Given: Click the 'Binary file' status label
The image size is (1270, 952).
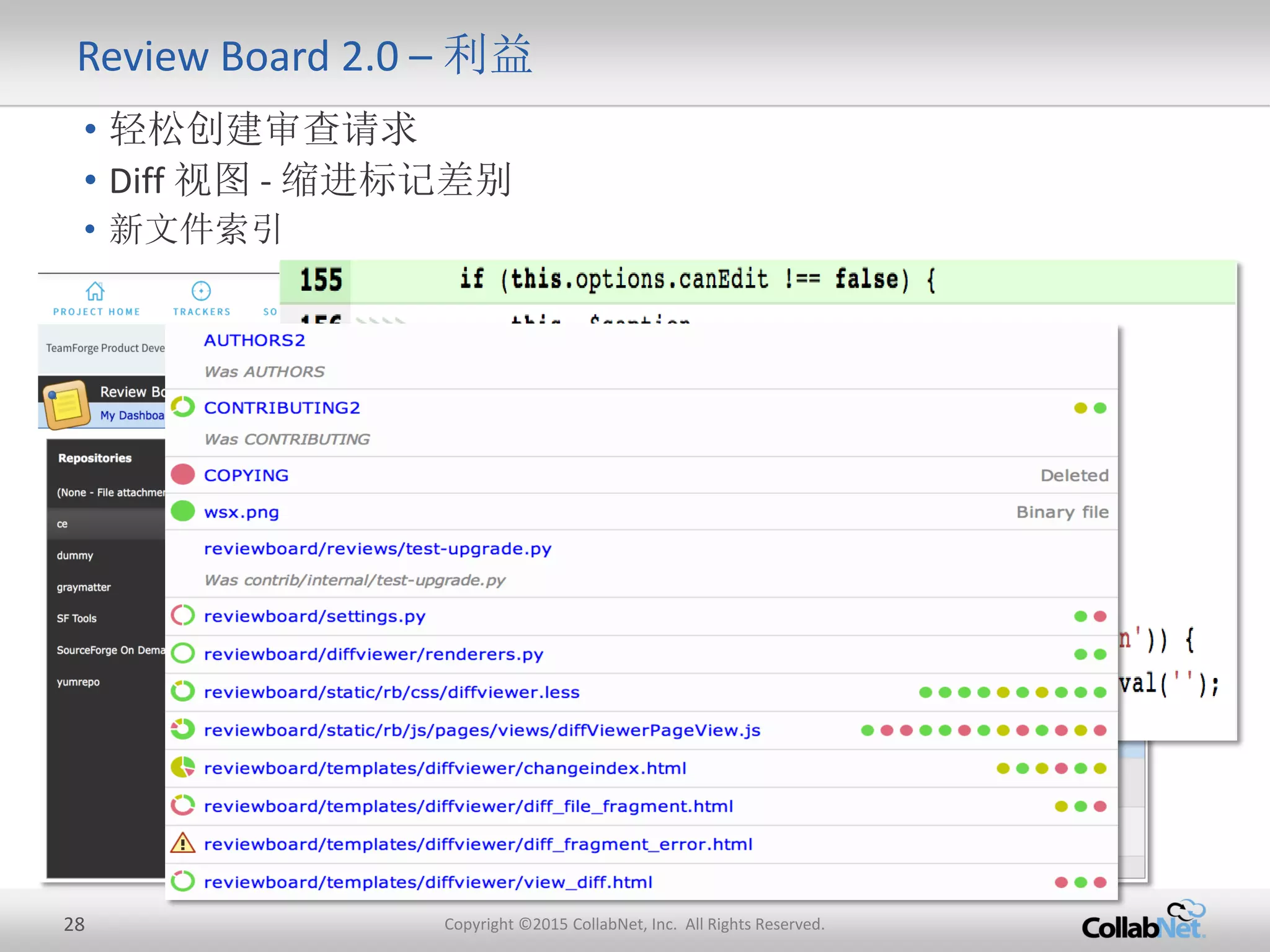Looking at the screenshot, I should click(x=1062, y=512).
